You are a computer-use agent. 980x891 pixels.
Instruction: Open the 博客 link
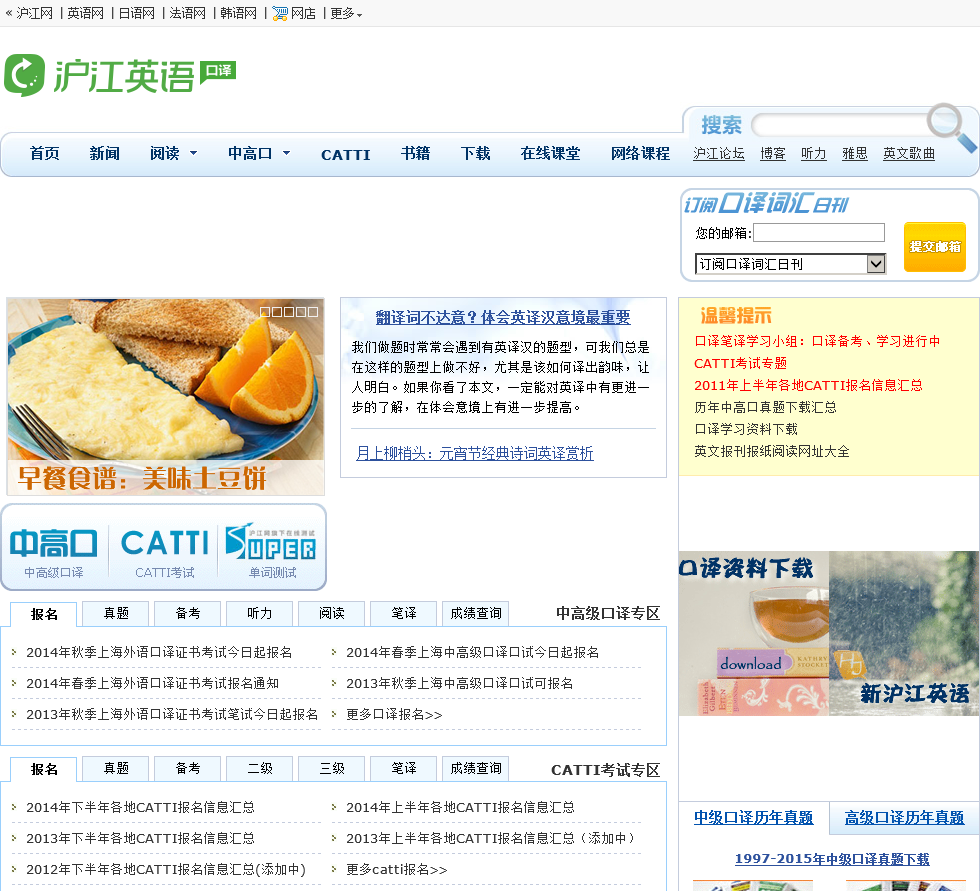pyautogui.click(x=772, y=154)
